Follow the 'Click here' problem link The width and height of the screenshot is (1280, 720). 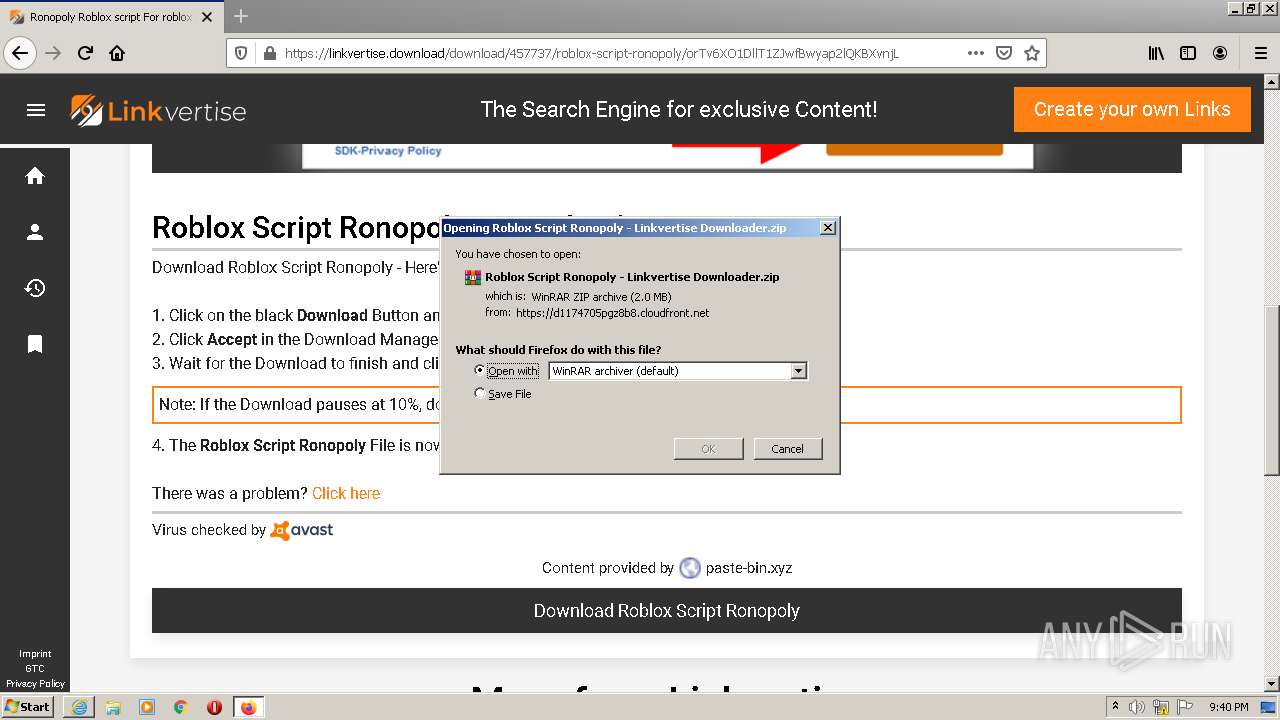click(346, 493)
